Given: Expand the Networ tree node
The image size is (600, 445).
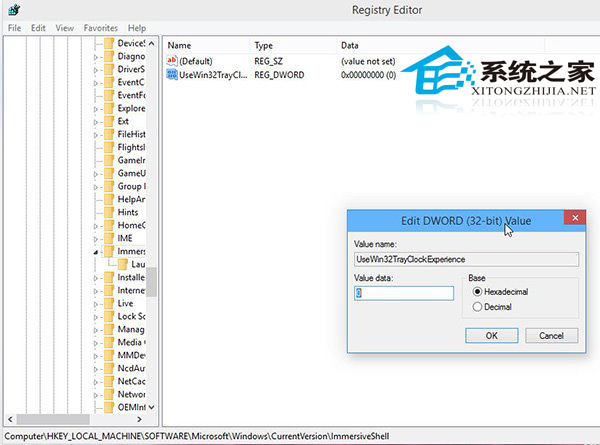Looking at the screenshot, I should (96, 396).
